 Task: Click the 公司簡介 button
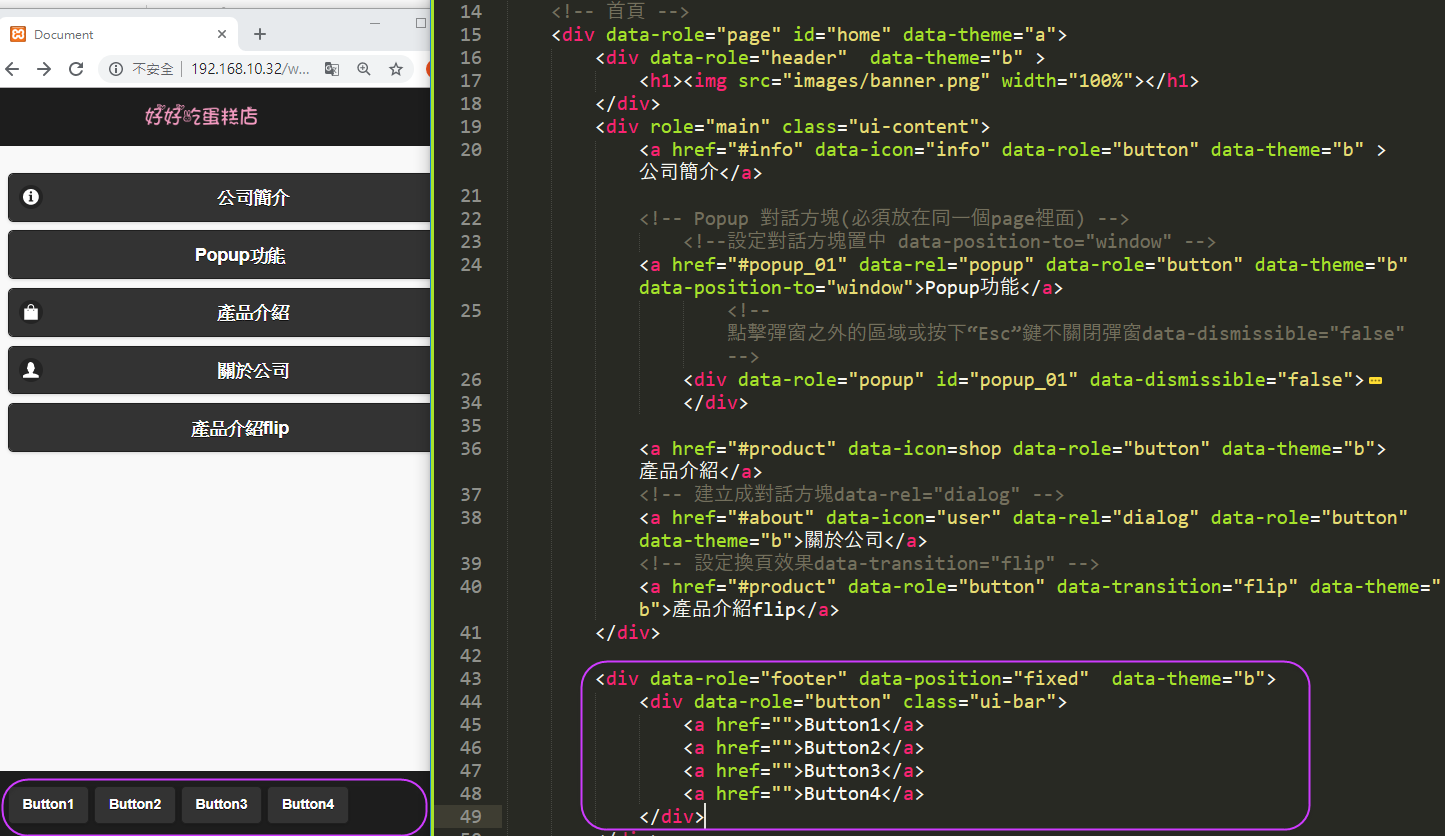click(220, 198)
